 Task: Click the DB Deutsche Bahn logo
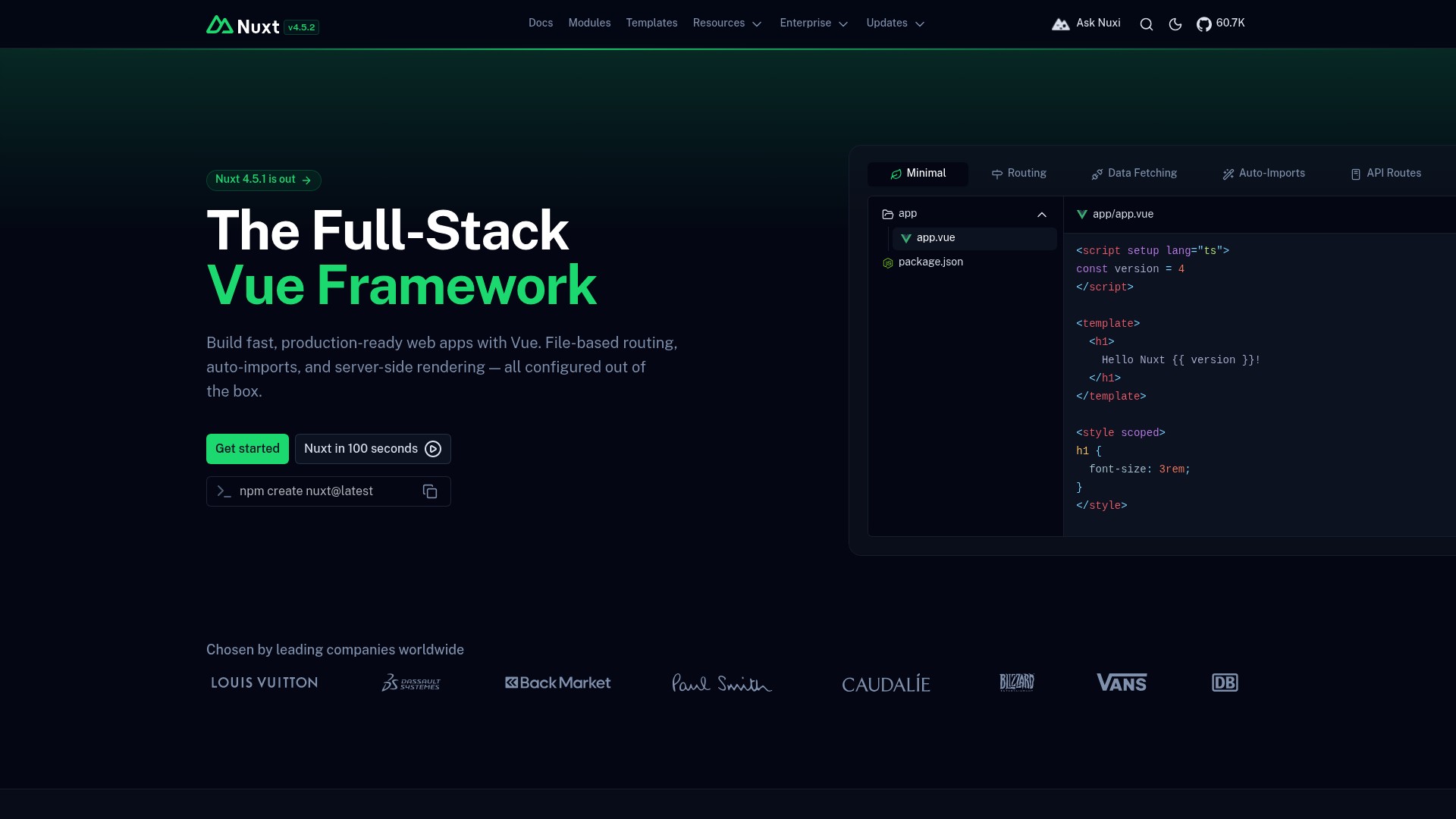pyautogui.click(x=1225, y=682)
